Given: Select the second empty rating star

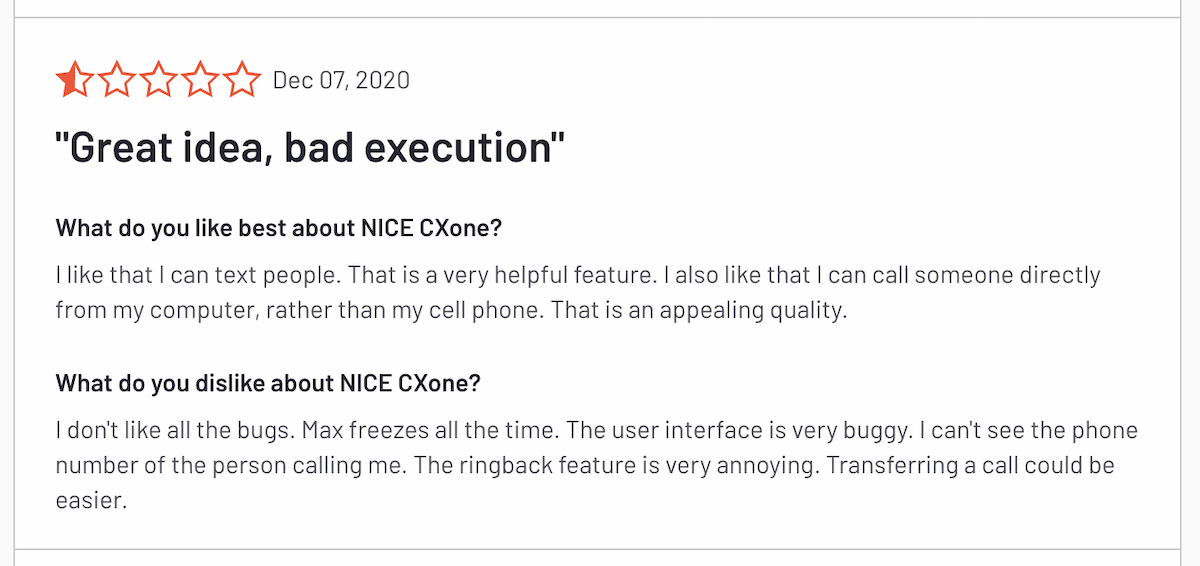Looking at the screenshot, I should point(117,80).
